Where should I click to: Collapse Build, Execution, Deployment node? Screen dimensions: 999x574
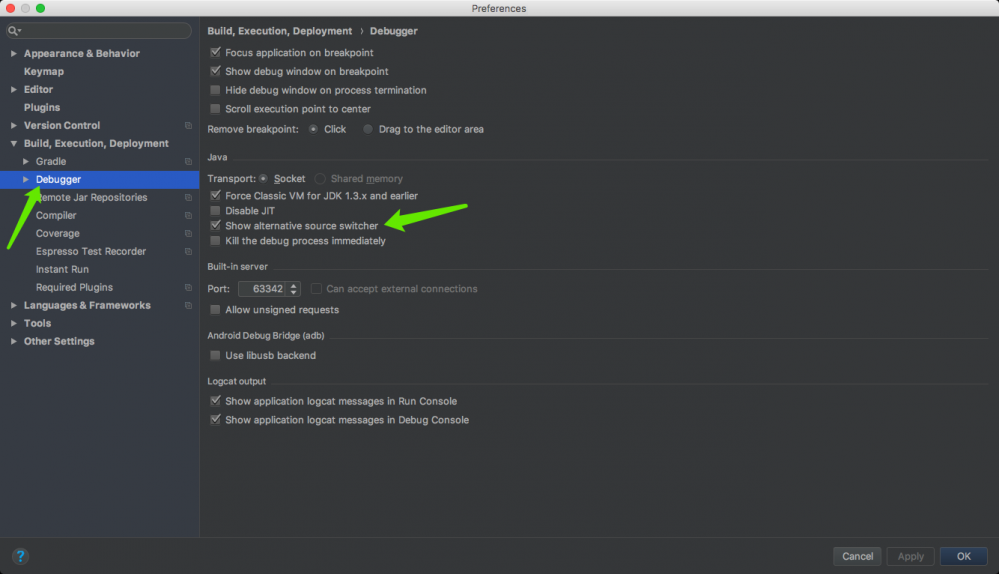(x=13, y=143)
